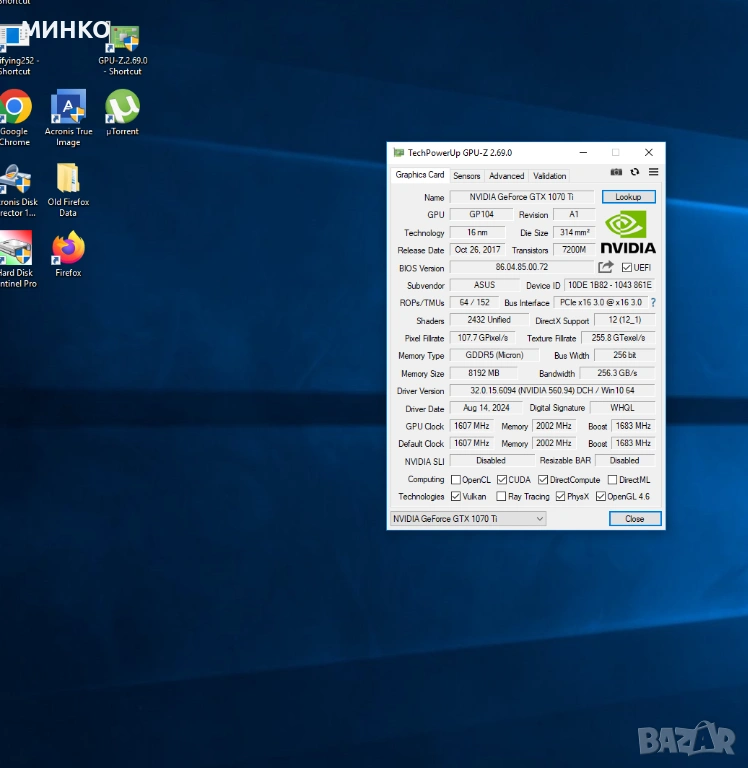Toggle the UEFI checkbox

pos(627,267)
